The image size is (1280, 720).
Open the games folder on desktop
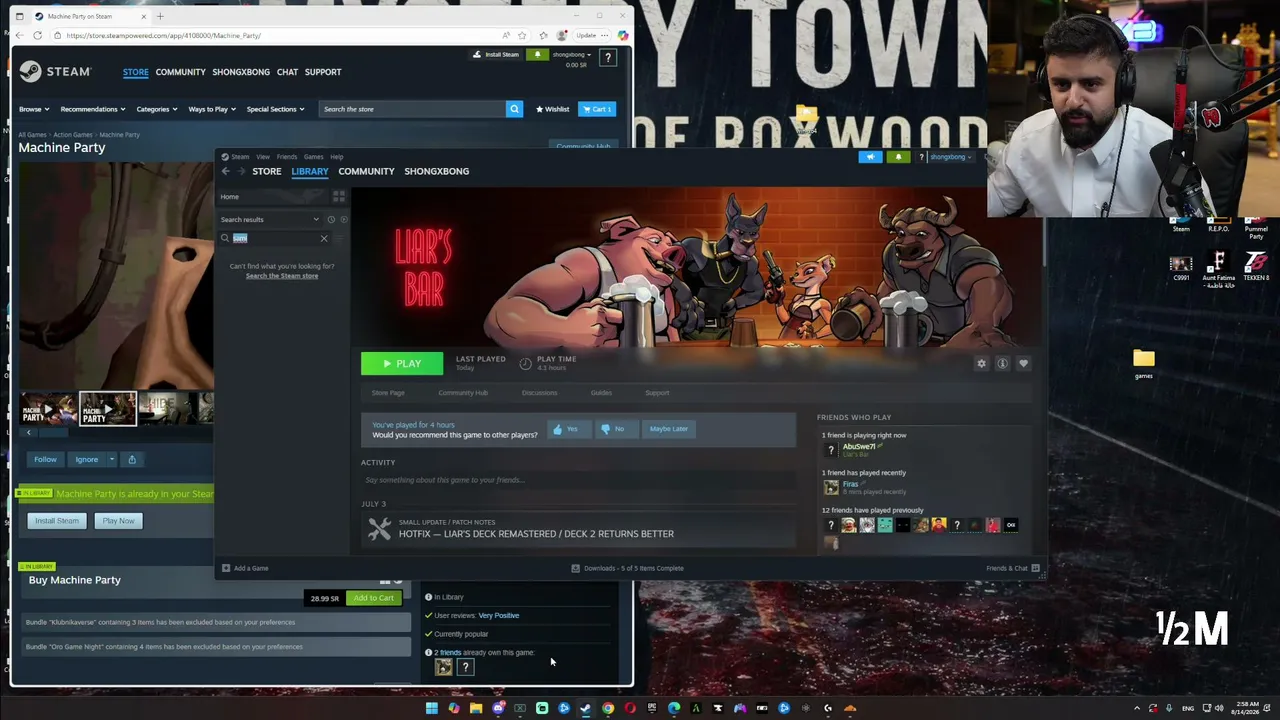[x=1144, y=363]
